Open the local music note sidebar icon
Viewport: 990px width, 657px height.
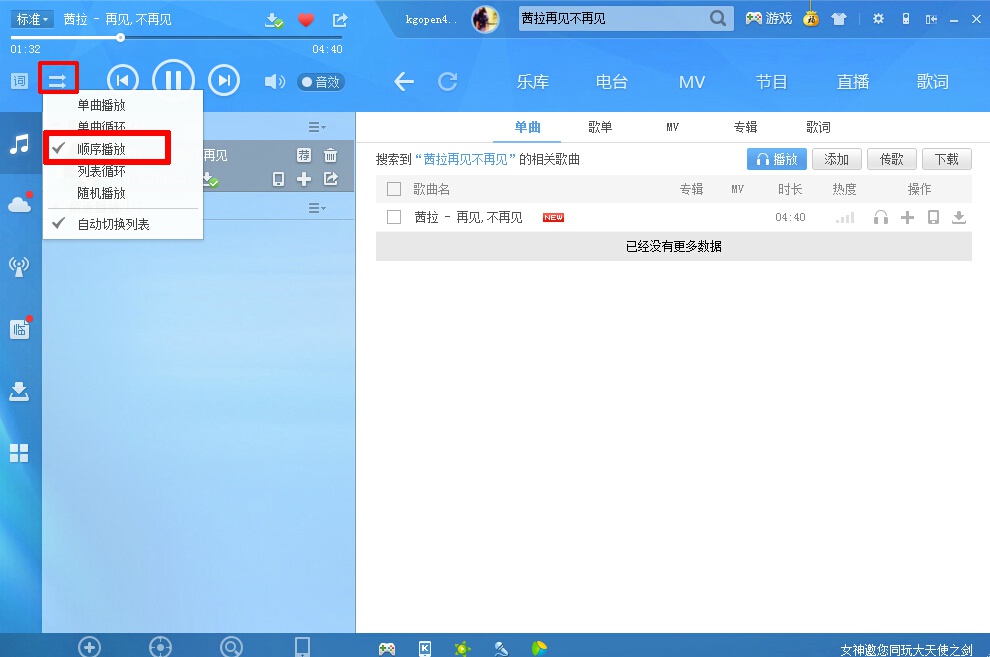[20, 144]
